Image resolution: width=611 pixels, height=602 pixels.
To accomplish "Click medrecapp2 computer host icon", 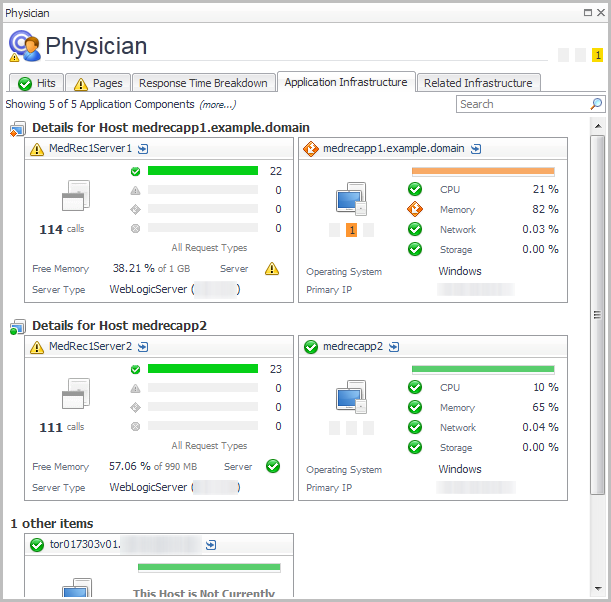I will pos(351,397).
